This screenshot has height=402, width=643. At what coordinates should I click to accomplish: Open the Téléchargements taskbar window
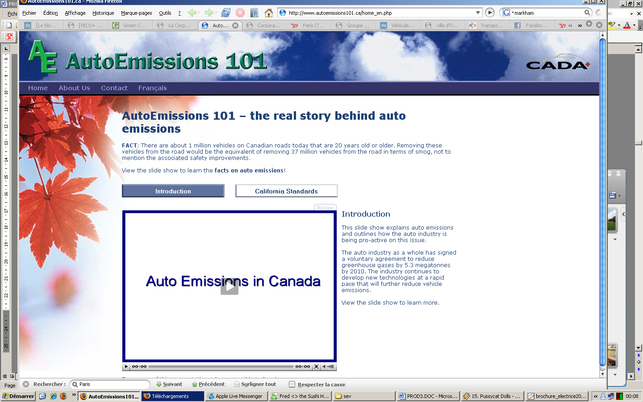coord(173,396)
